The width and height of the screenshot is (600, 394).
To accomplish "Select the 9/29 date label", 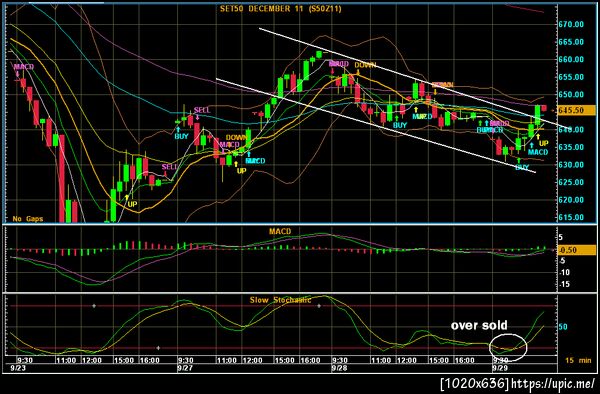I will [x=499, y=368].
